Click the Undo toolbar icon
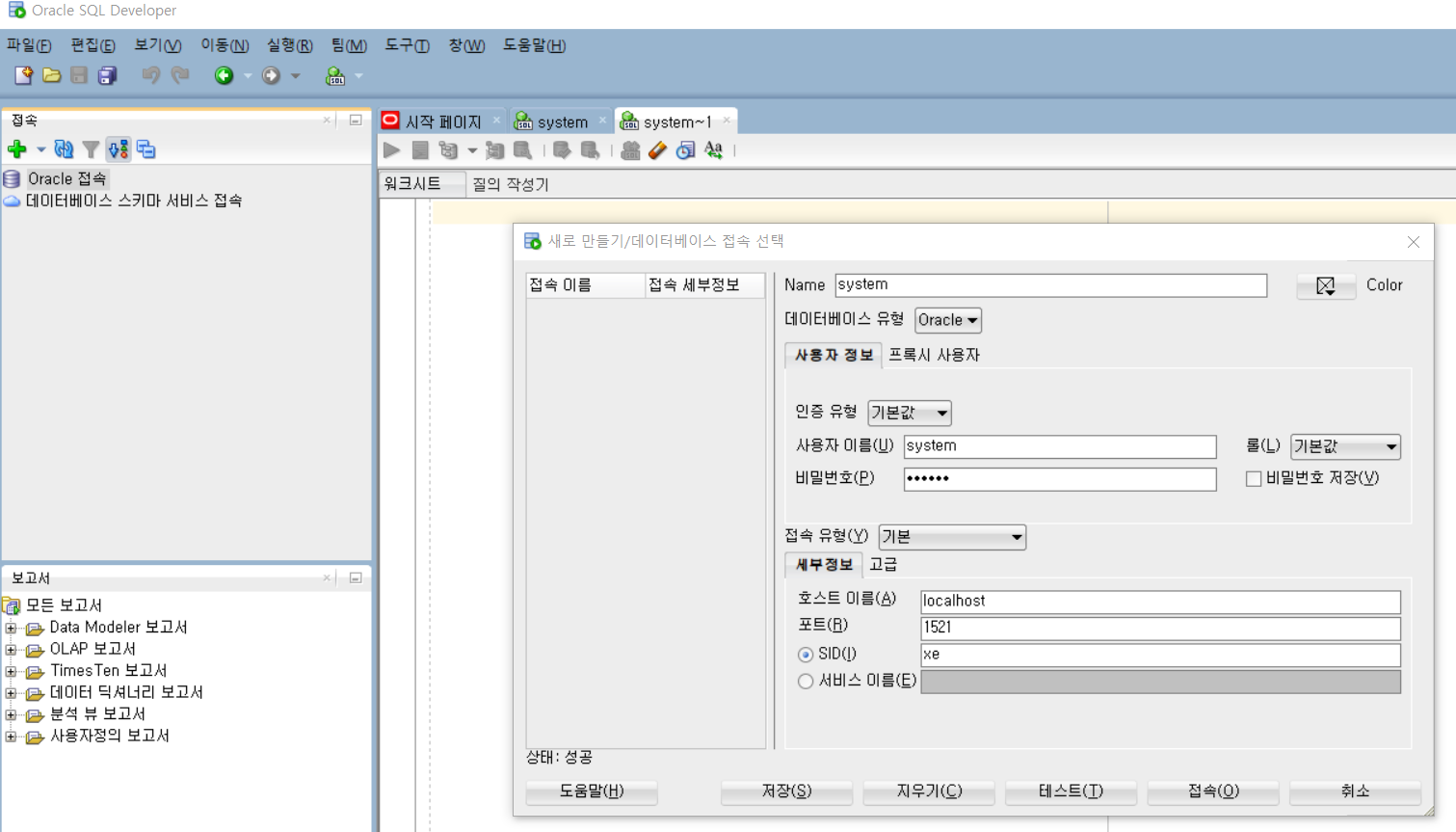Screen dimensions: 1456x832 coord(151,75)
